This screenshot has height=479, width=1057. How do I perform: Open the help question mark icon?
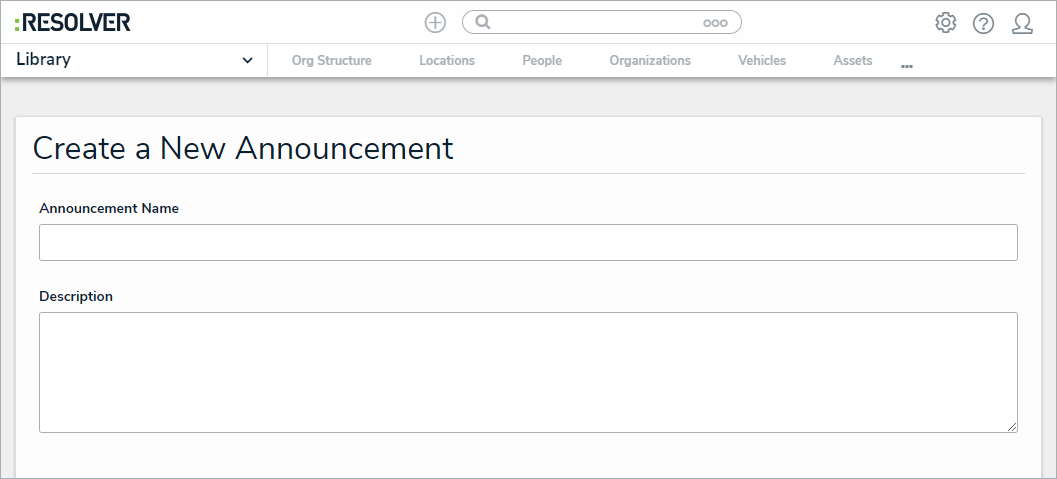coord(983,23)
